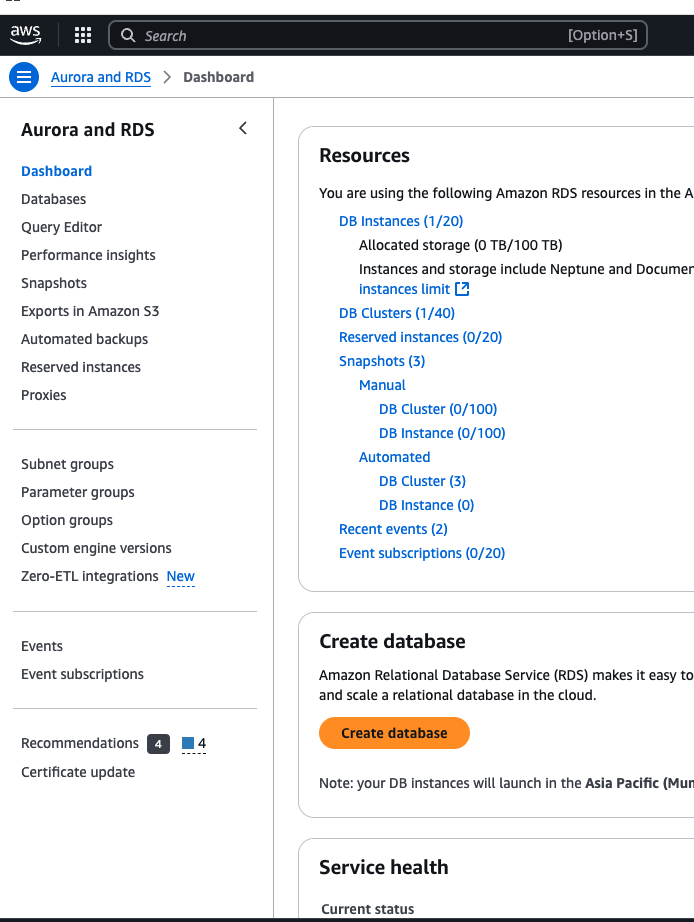Click the AWS logo home icon

[25, 35]
